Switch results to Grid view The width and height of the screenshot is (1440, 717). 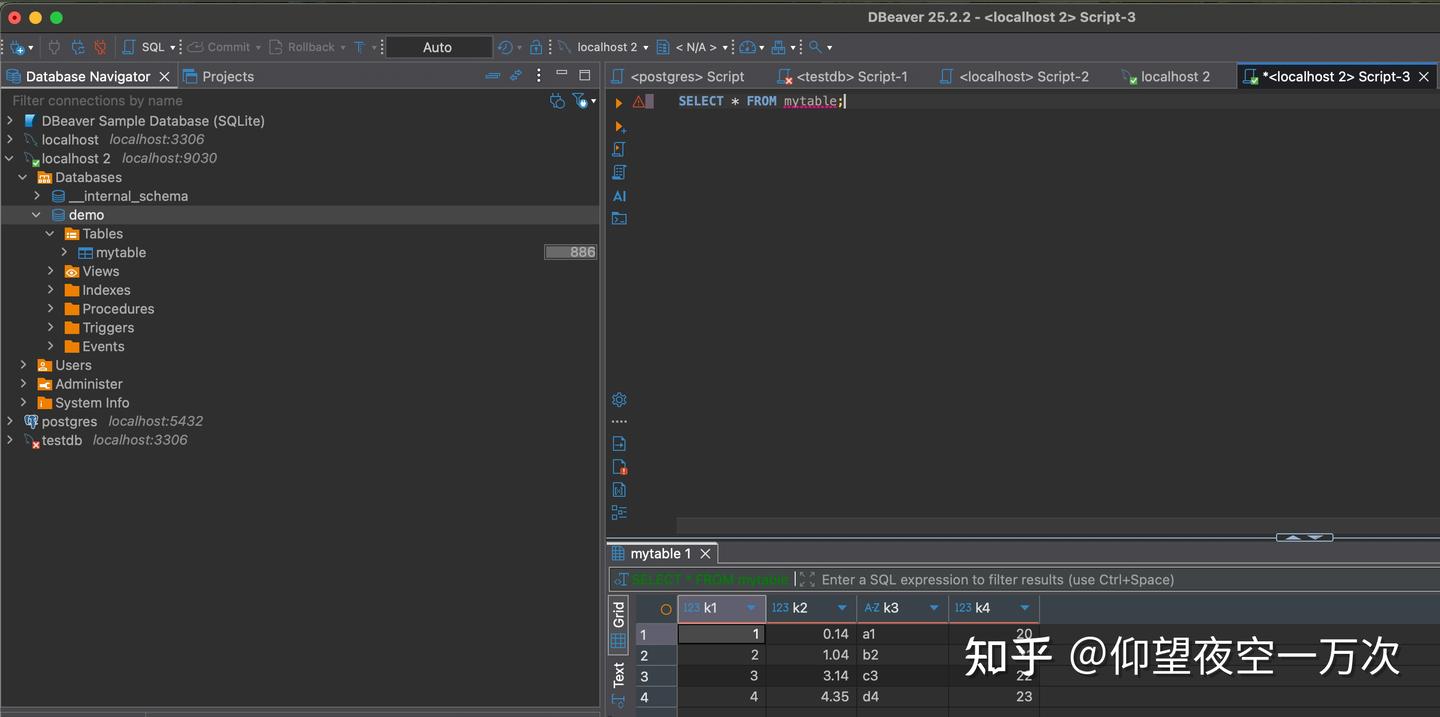coord(619,625)
